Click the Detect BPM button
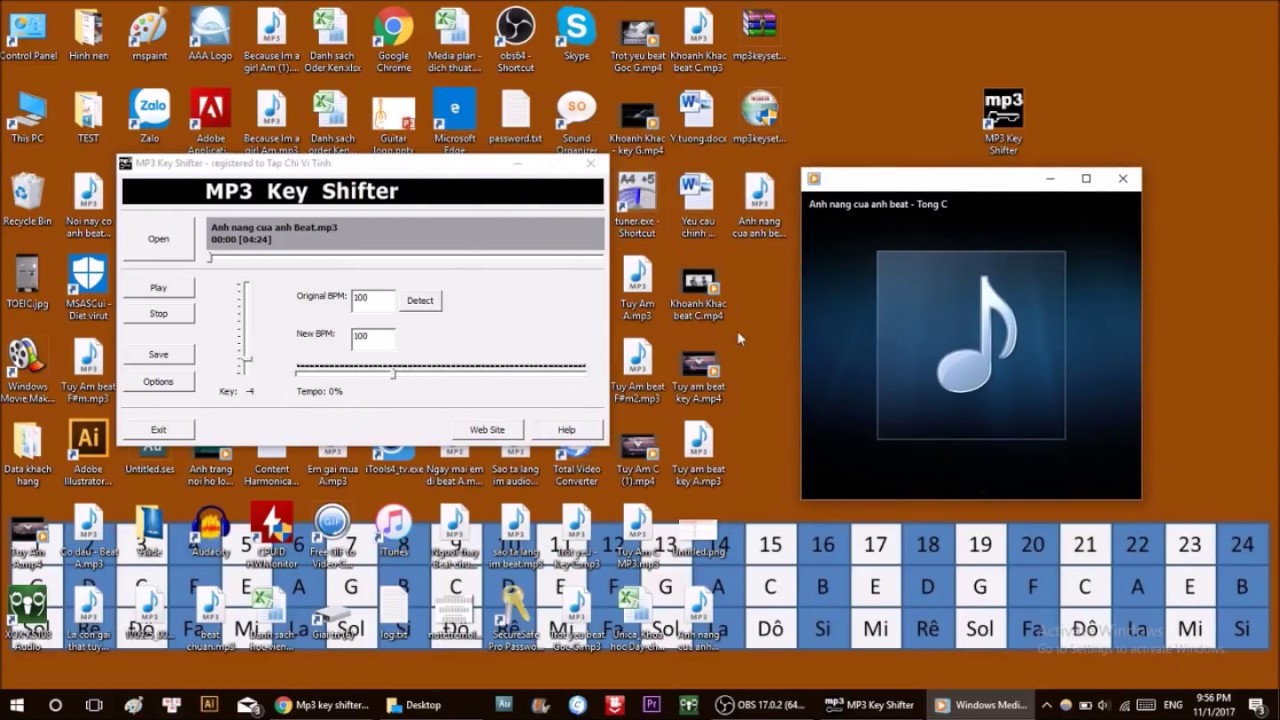 point(420,300)
